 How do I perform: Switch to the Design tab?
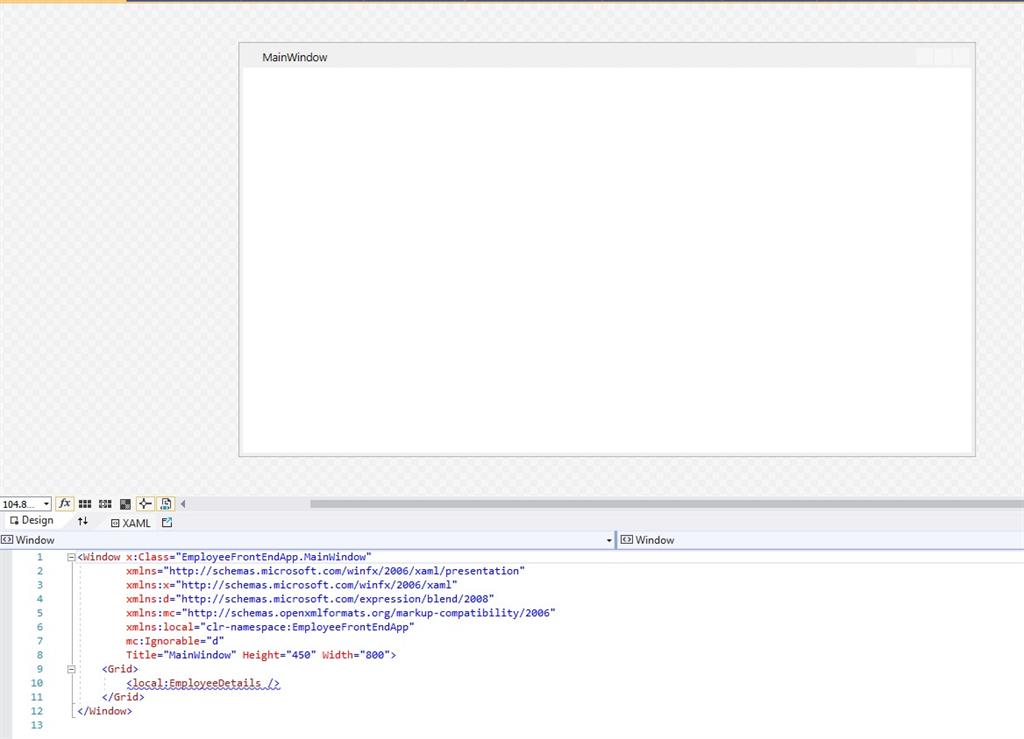pyautogui.click(x=33, y=520)
